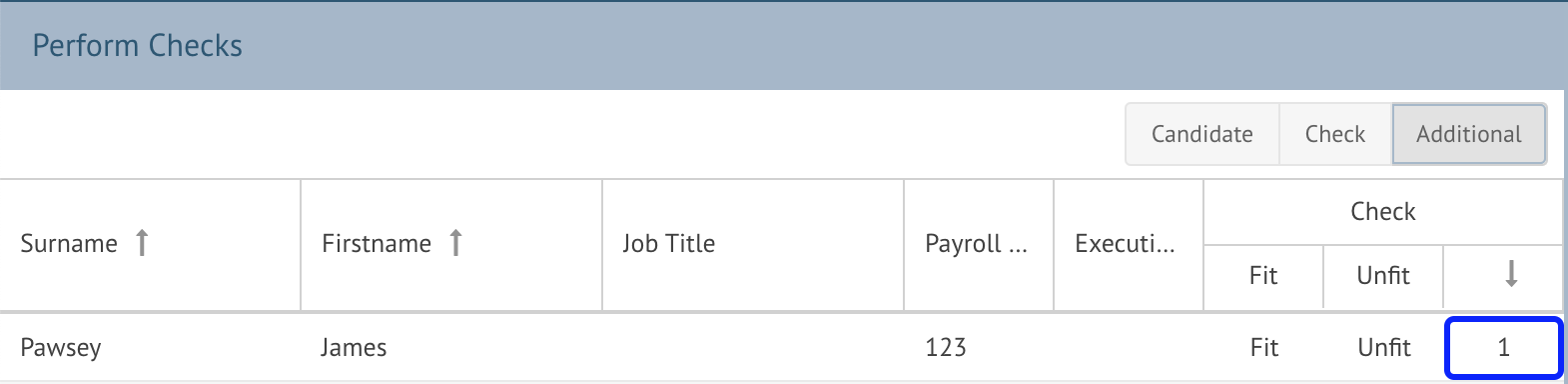Click the Check group header
1568x384 pixels.
[1383, 212]
